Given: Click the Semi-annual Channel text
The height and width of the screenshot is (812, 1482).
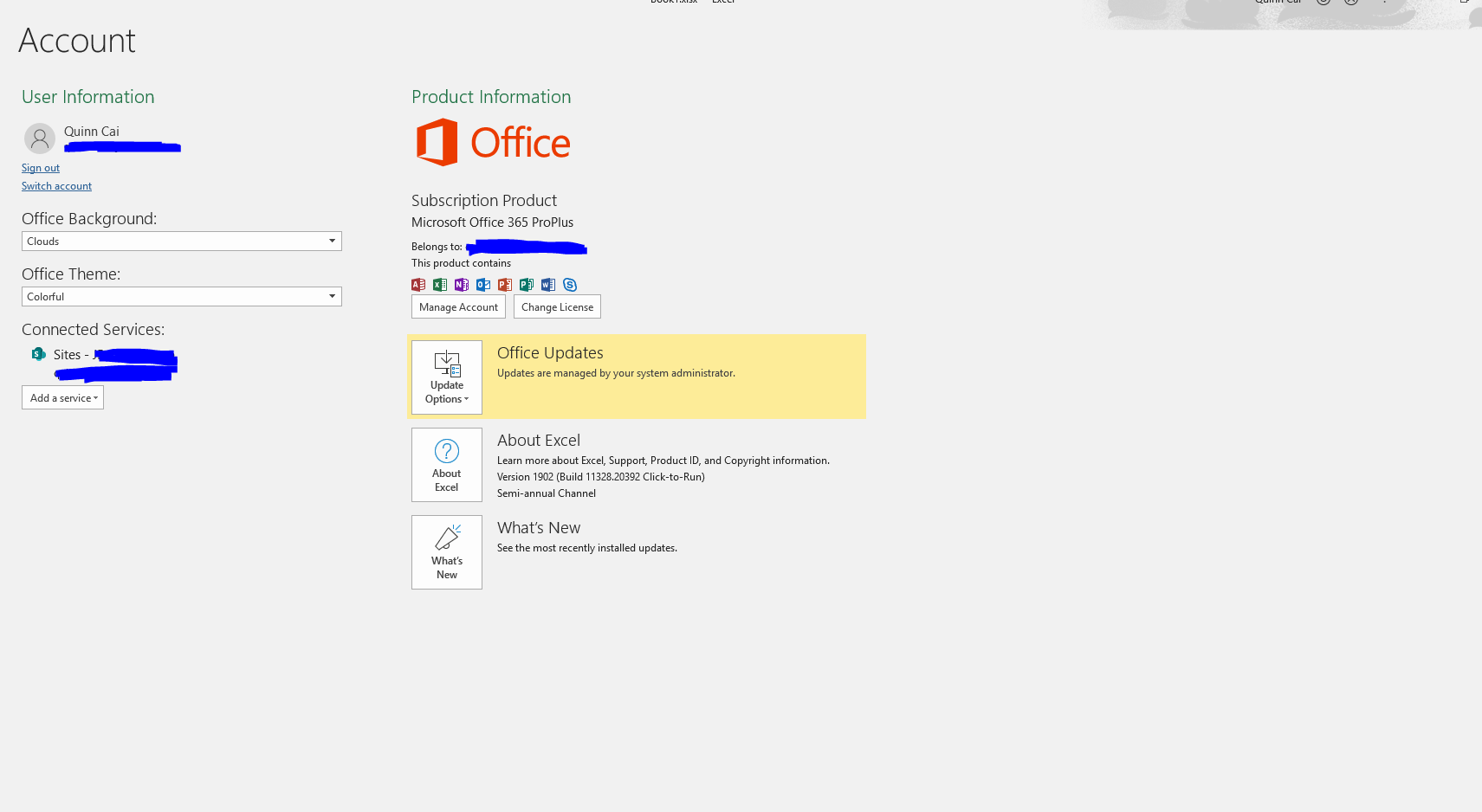Looking at the screenshot, I should (547, 493).
